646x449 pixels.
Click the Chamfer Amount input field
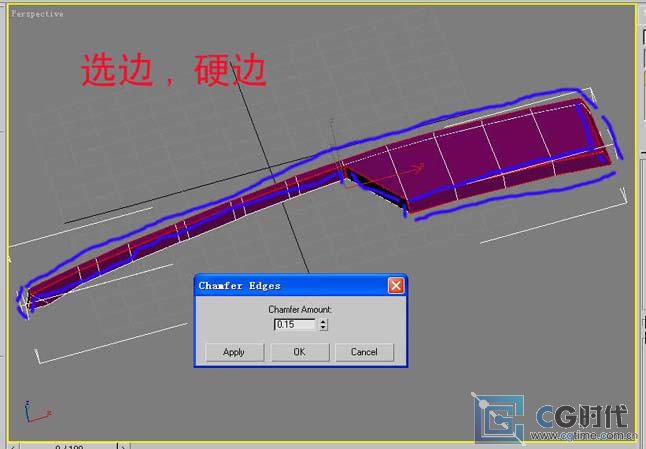pos(295,325)
